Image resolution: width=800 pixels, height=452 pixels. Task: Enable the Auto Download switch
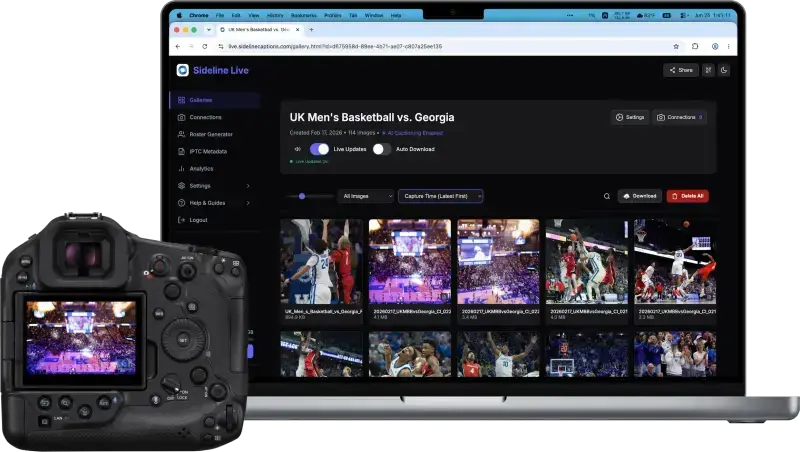[382, 149]
